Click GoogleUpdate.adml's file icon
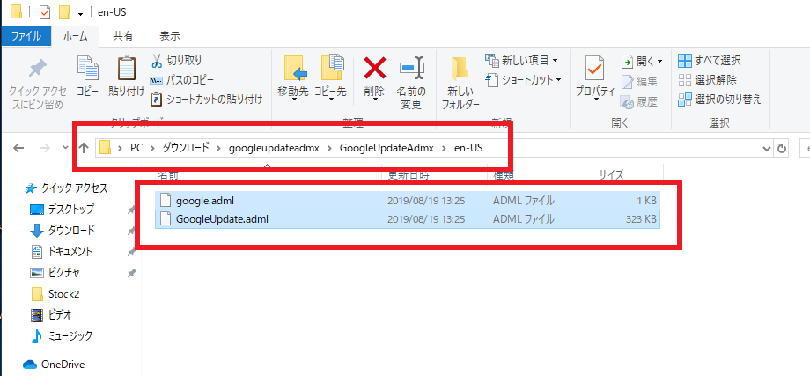 (165, 219)
